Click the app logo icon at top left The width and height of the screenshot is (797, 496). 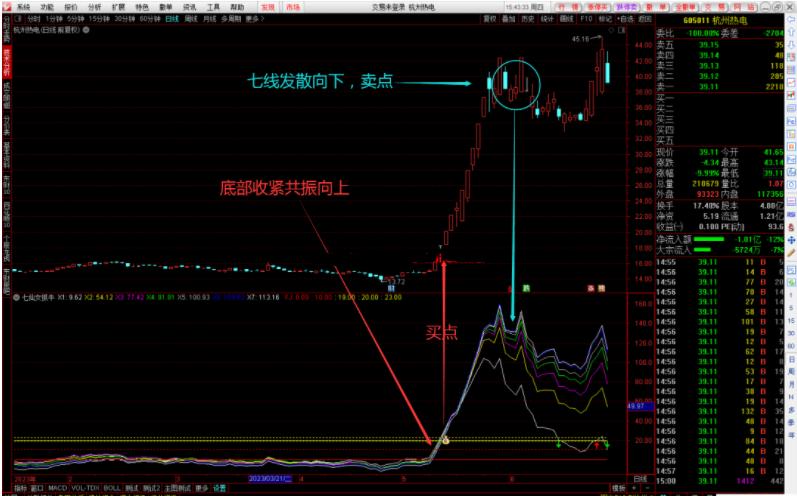point(7,7)
